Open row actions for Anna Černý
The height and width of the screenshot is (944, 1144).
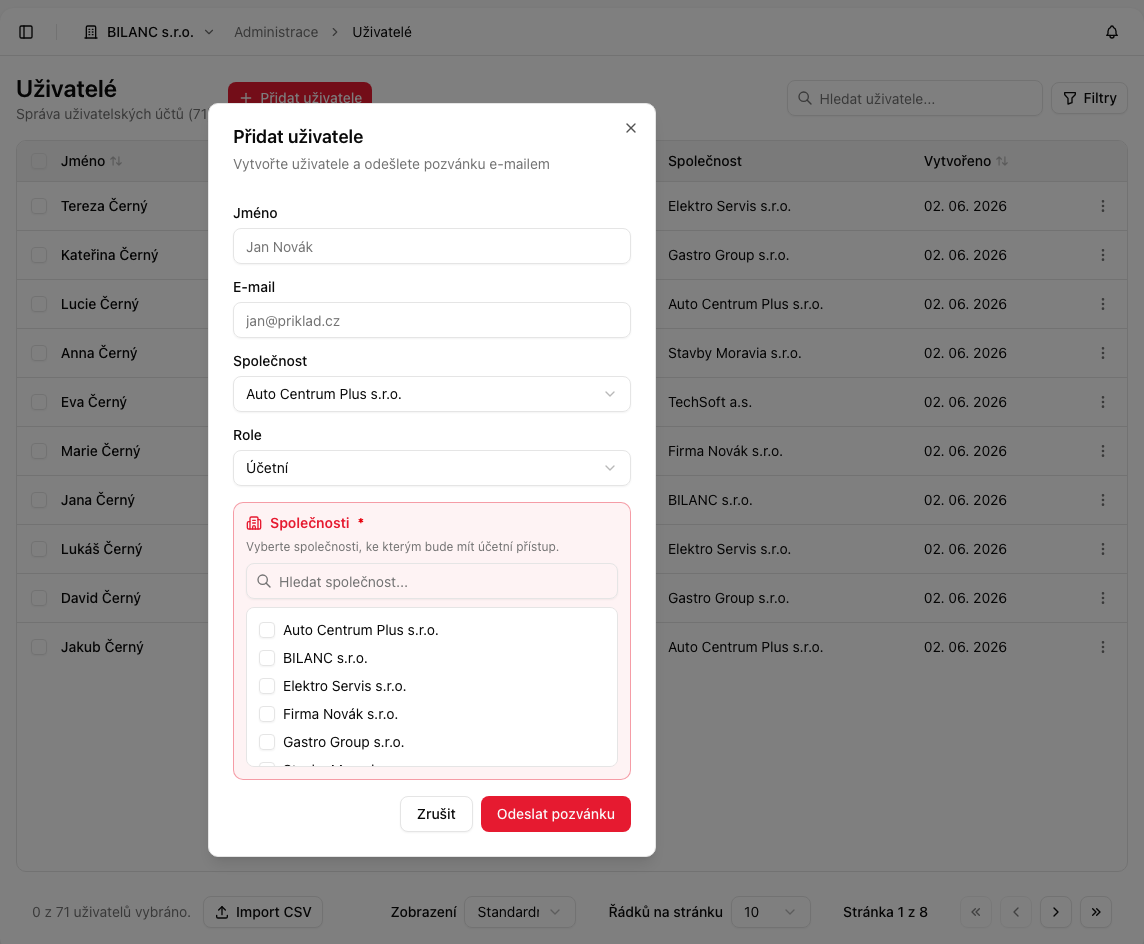click(x=1102, y=353)
